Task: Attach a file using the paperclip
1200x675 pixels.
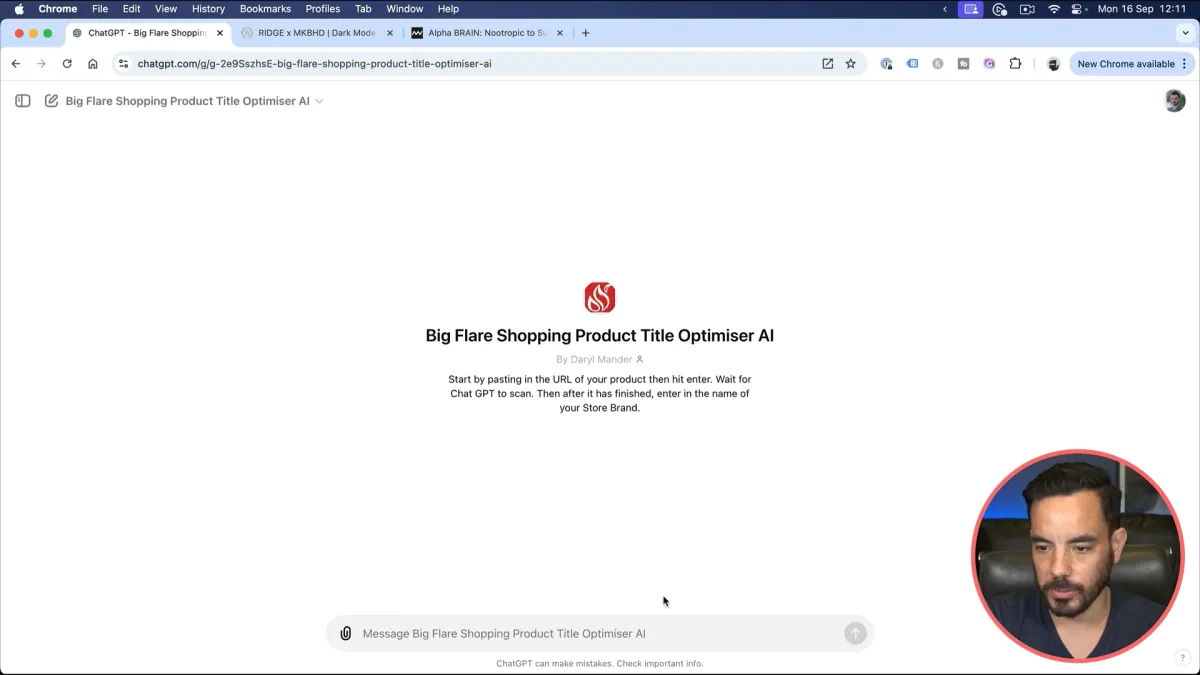Action: click(345, 633)
